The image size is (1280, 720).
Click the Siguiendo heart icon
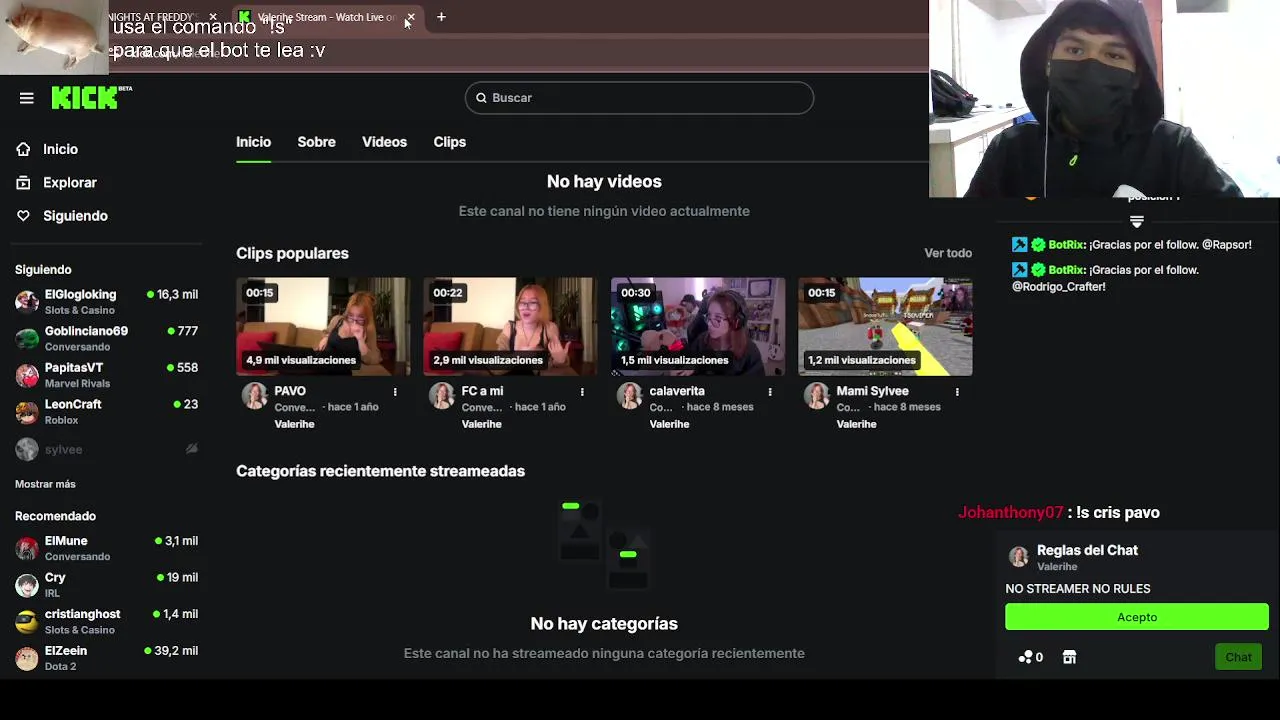23,216
